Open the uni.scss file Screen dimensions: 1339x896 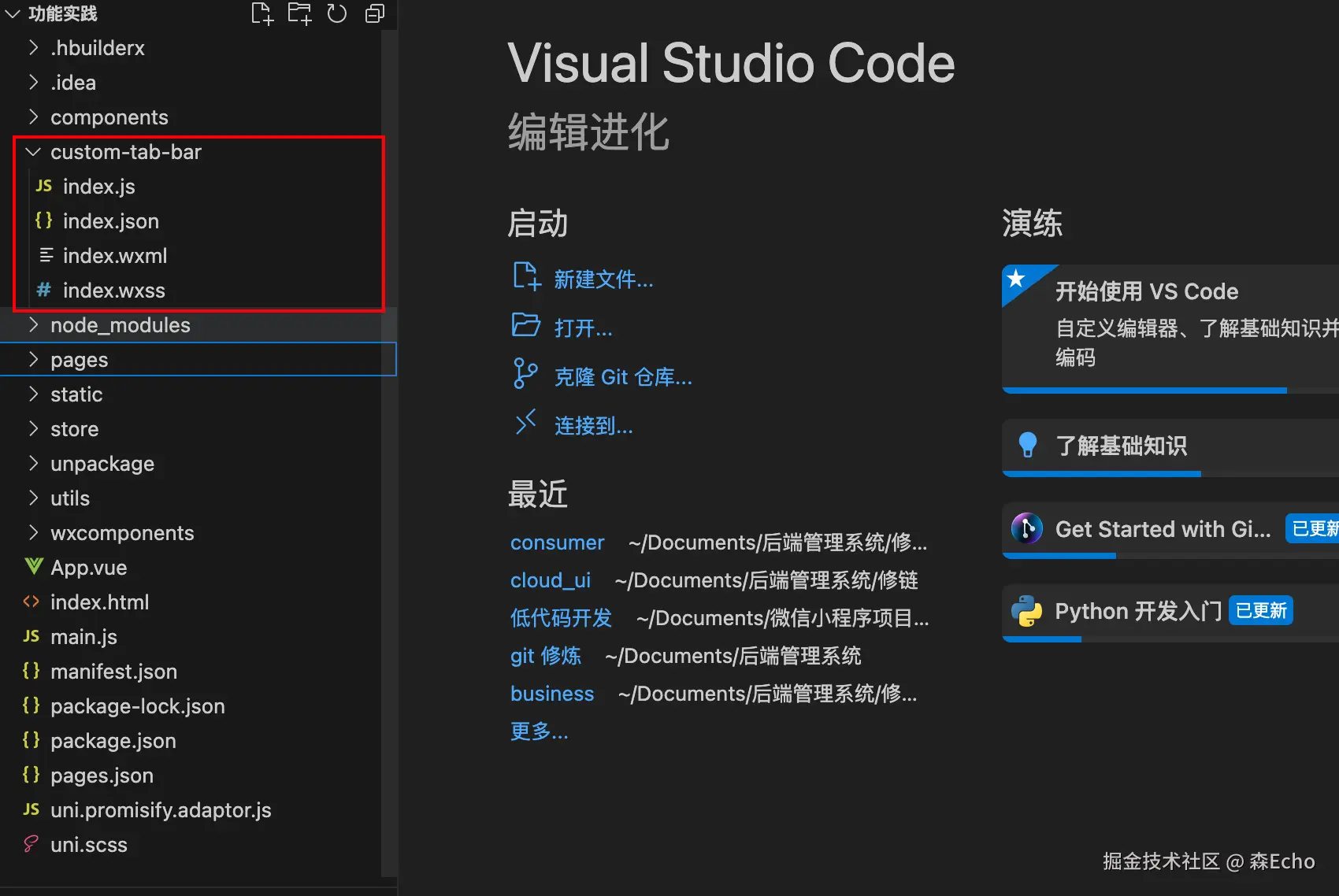pos(89,845)
